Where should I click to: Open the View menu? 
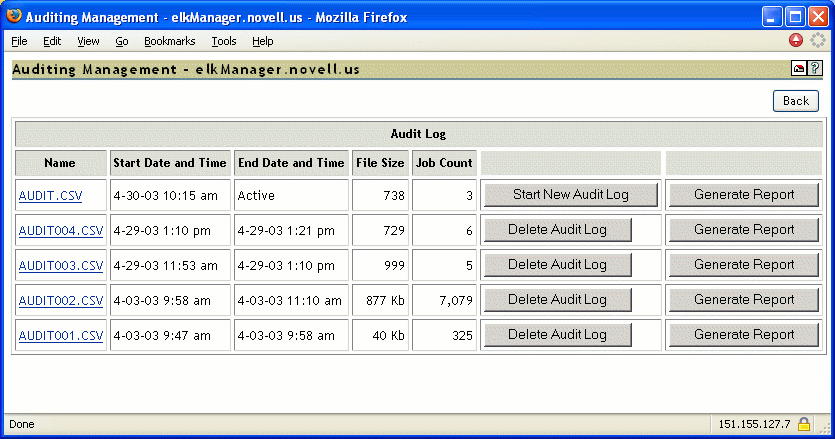[x=88, y=41]
